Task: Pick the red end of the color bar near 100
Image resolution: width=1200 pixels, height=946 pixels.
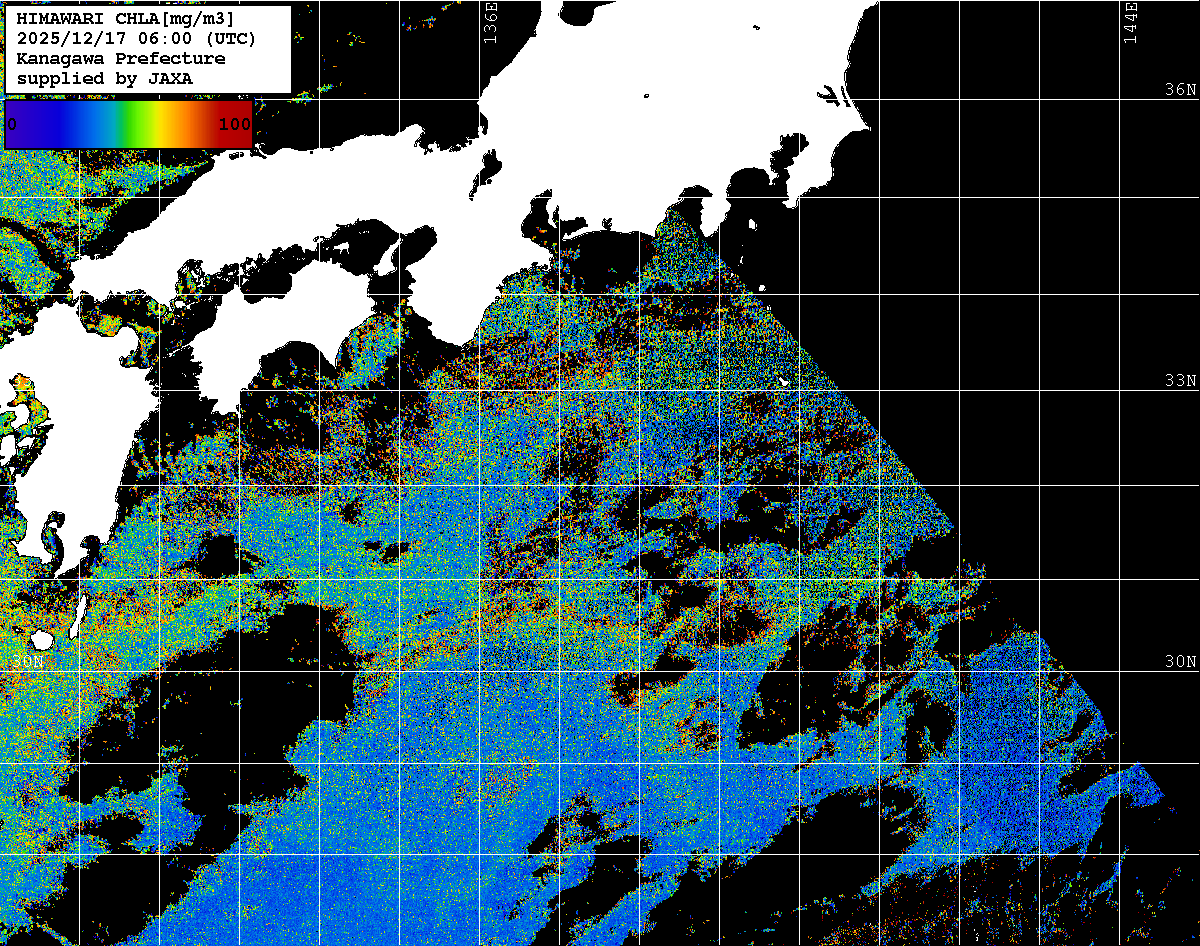Action: [x=238, y=124]
